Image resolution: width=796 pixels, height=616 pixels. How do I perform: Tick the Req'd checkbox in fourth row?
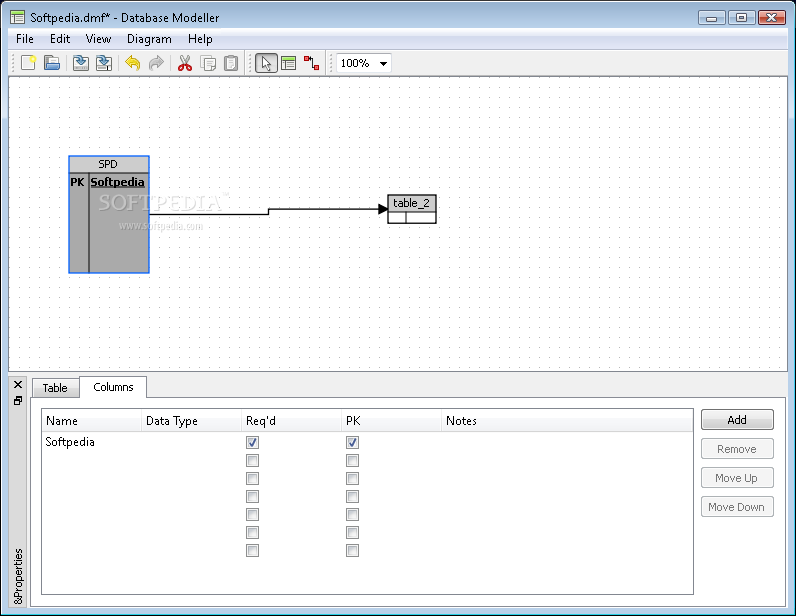click(252, 497)
